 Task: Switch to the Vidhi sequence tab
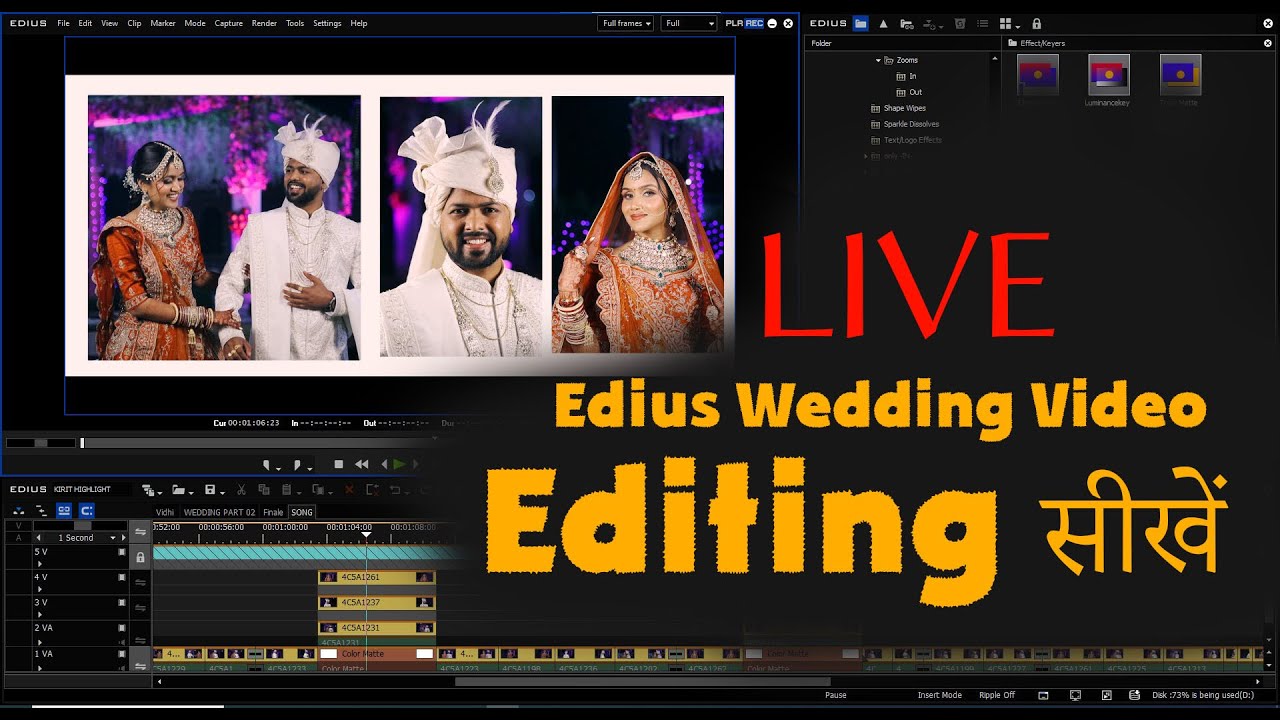[x=165, y=512]
